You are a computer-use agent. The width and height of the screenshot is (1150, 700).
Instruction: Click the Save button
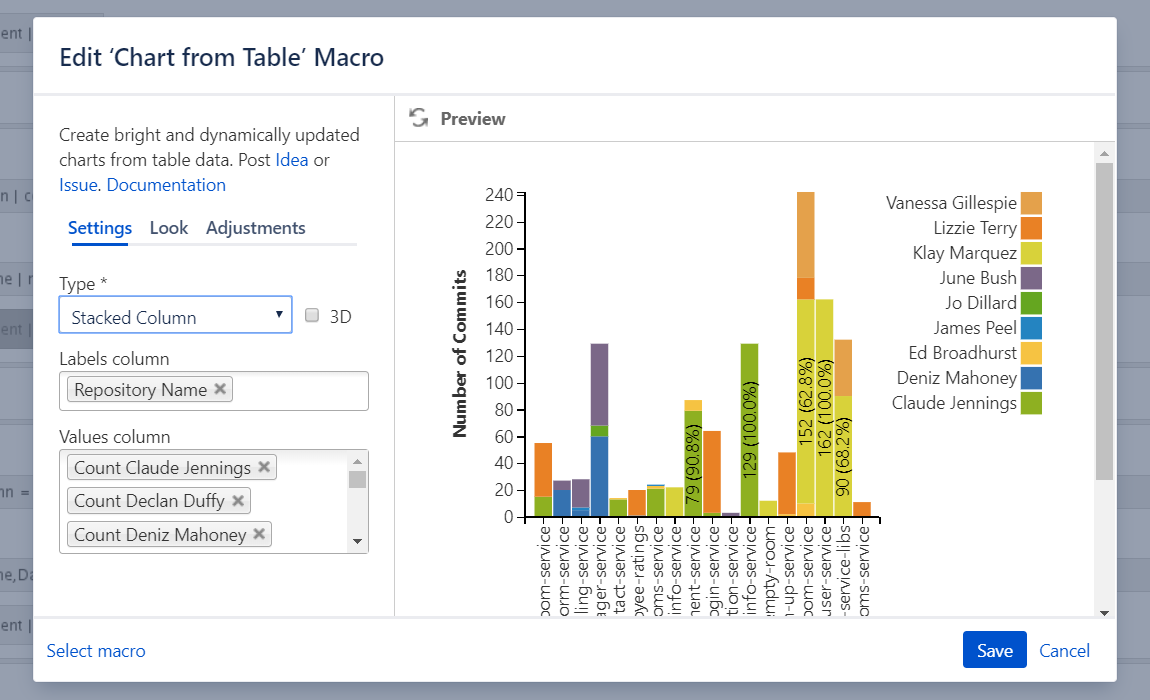[x=994, y=649]
